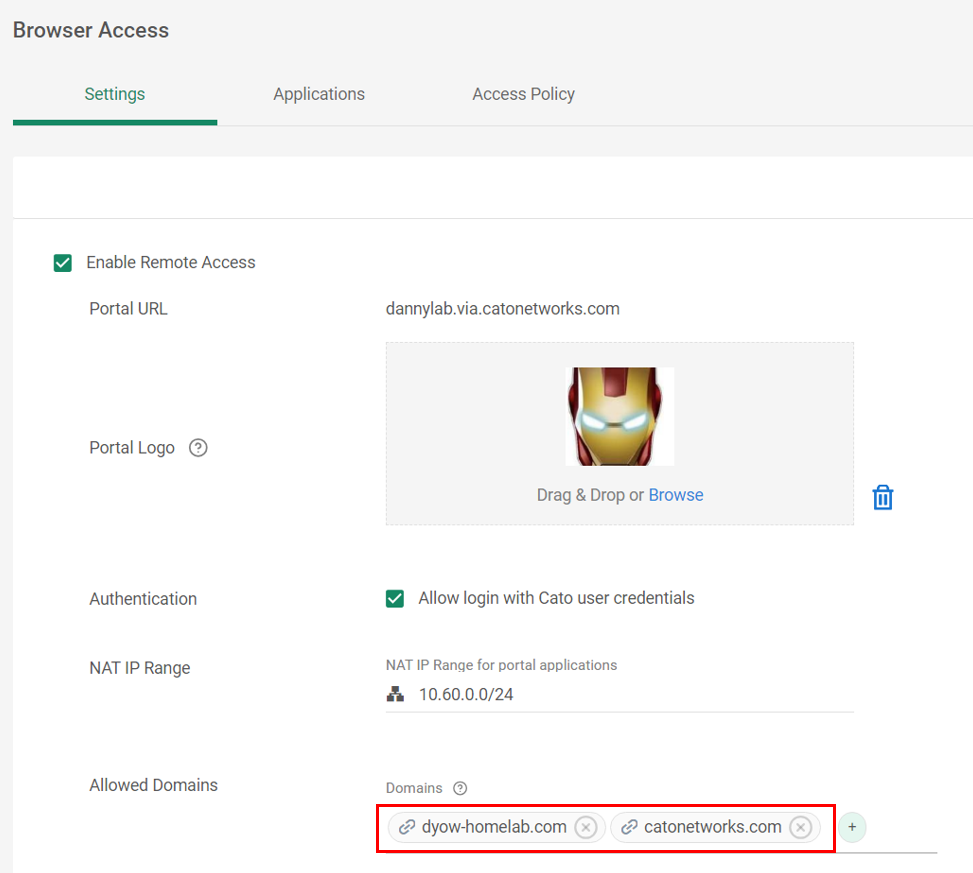Switch to the Applications tab
973x873 pixels.
point(319,94)
